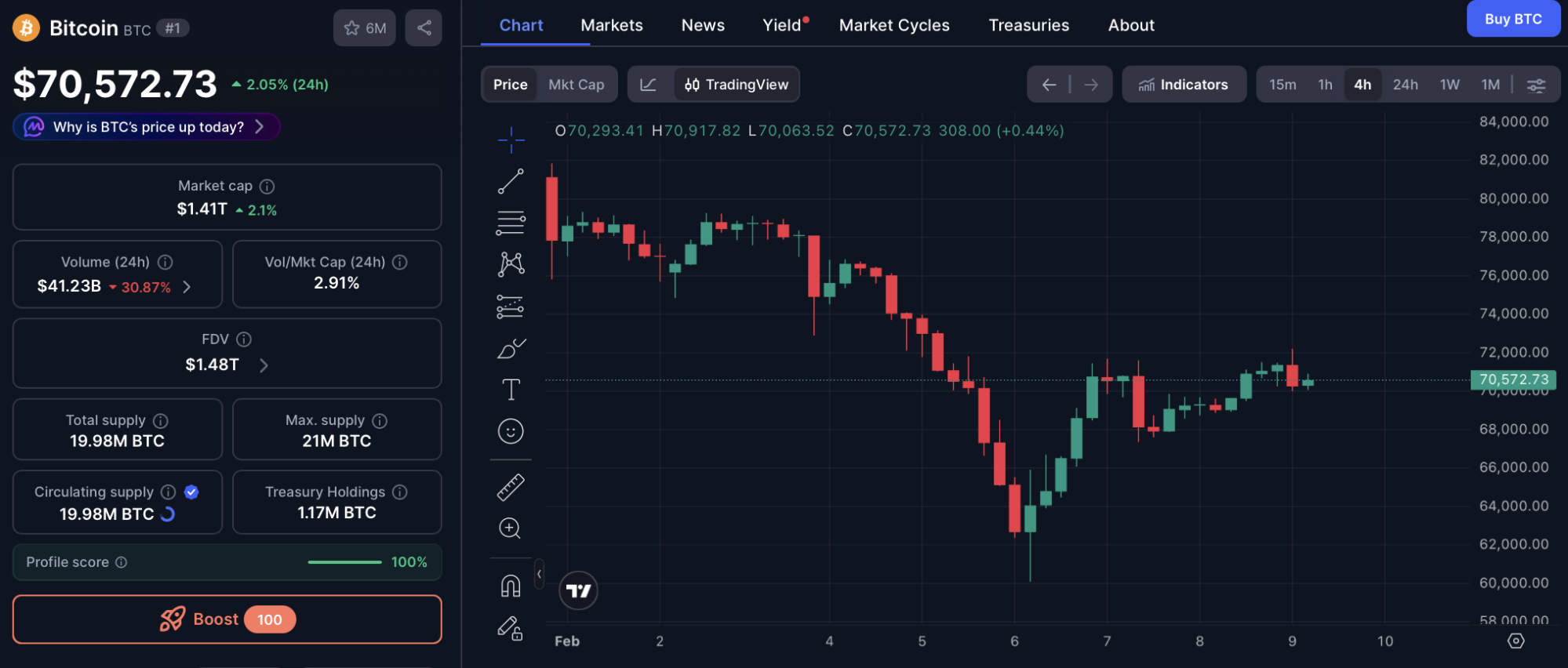Click the Buy BTC button
Screen dimensions: 1568x668
pyautogui.click(x=1512, y=20)
